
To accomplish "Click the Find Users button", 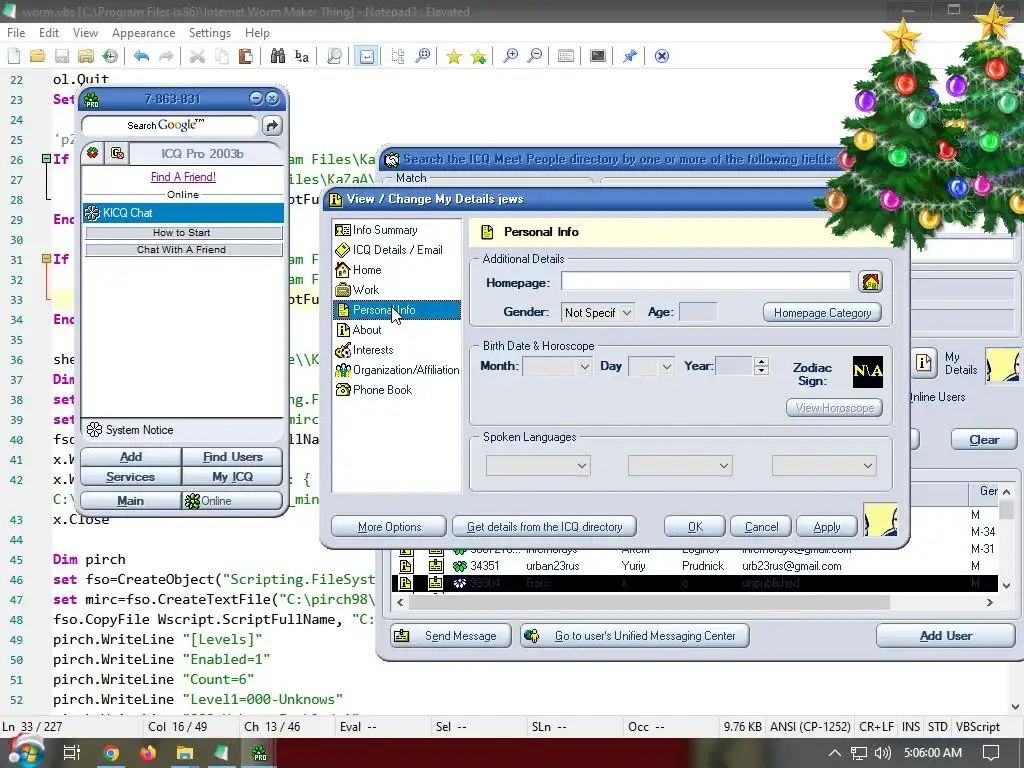I will point(232,456).
